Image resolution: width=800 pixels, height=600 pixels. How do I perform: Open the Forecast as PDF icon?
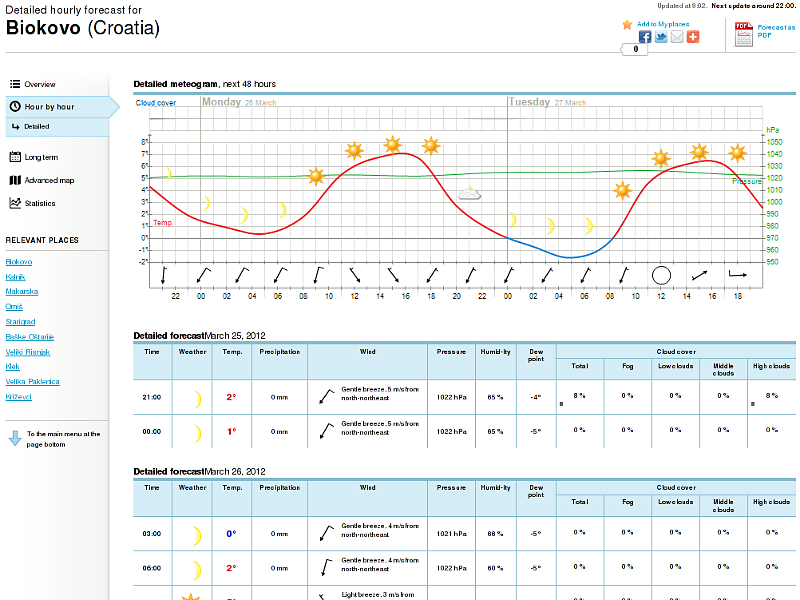(x=744, y=34)
